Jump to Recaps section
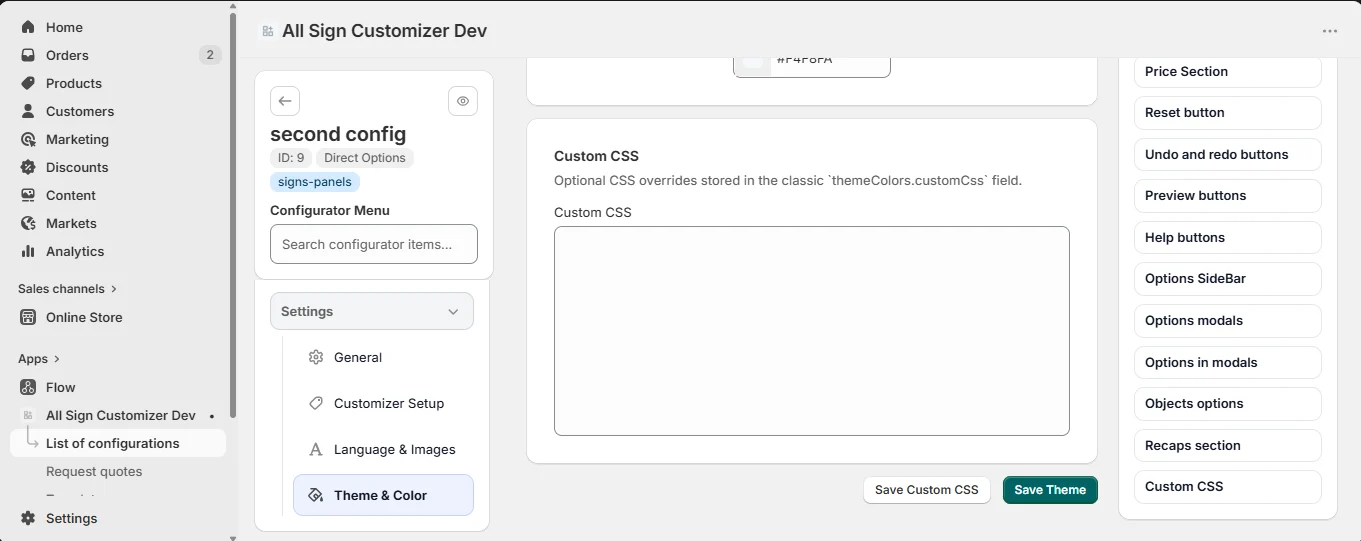 coord(1227,445)
